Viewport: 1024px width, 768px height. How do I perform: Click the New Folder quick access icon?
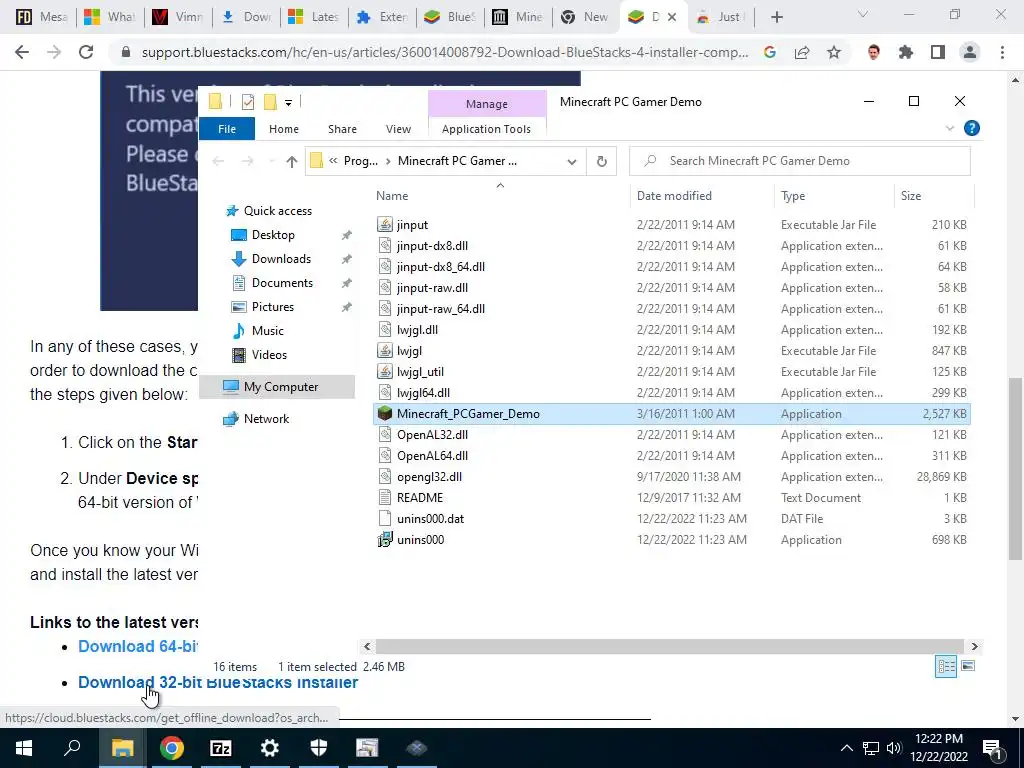270,102
